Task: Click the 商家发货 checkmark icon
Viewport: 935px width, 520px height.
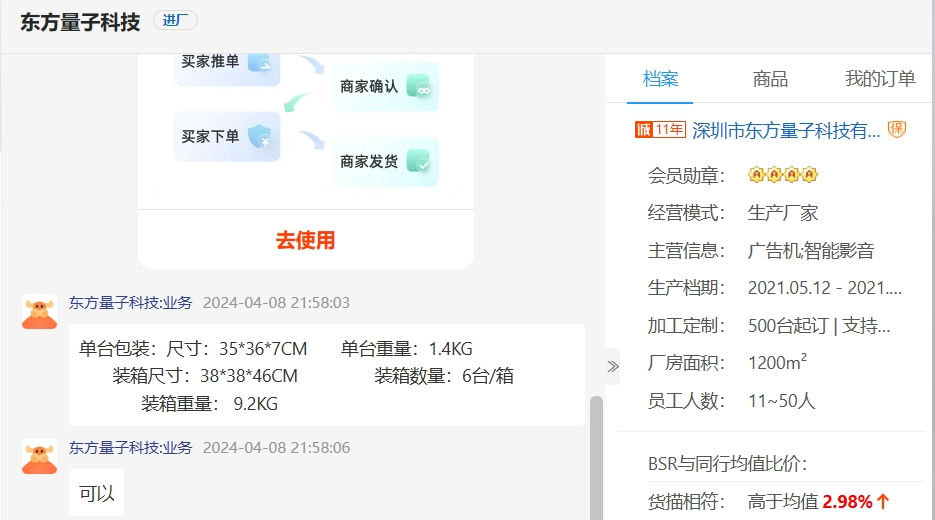Action: click(x=419, y=162)
